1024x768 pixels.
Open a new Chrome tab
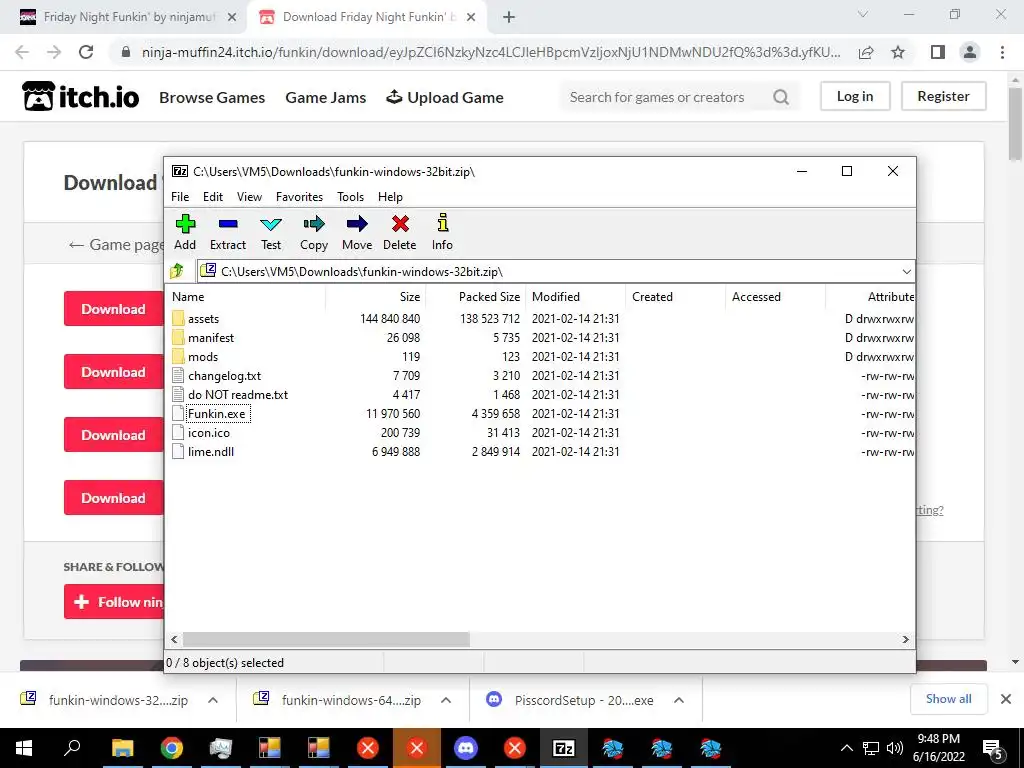(509, 18)
